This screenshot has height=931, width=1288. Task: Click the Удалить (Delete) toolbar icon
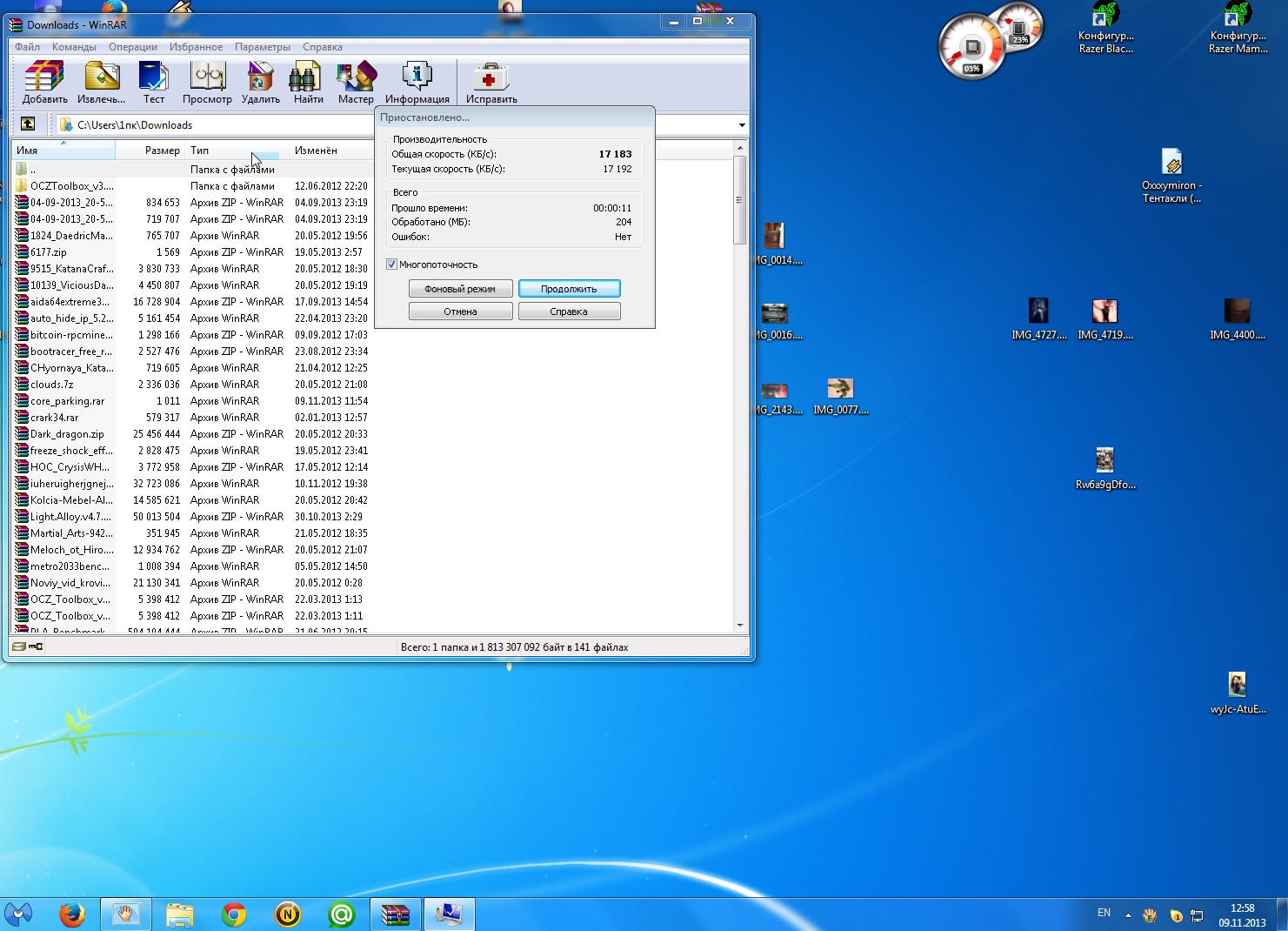260,82
